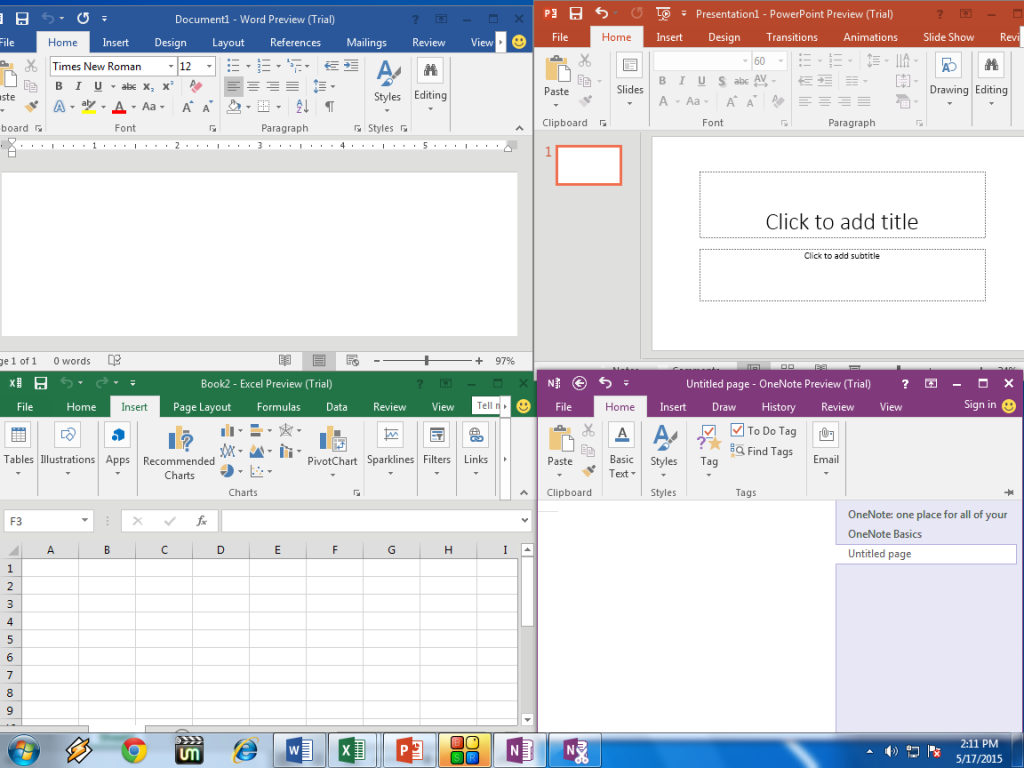Image resolution: width=1024 pixels, height=768 pixels.
Task: Toggle the To Do Tag checkbox
Action: [738, 431]
